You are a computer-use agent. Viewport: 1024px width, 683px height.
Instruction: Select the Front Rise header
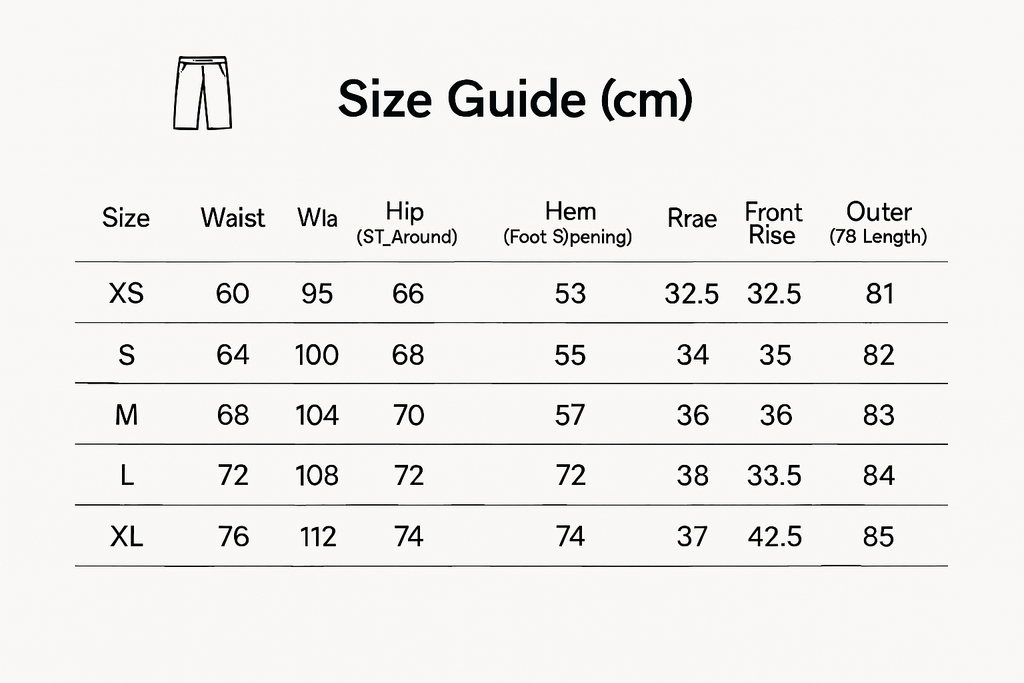coord(773,223)
